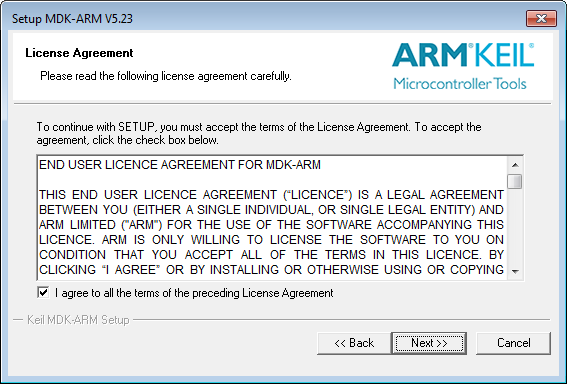This screenshot has height=384, width=567.
Task: Select the license text scrollbar thumb
Action: [515, 182]
